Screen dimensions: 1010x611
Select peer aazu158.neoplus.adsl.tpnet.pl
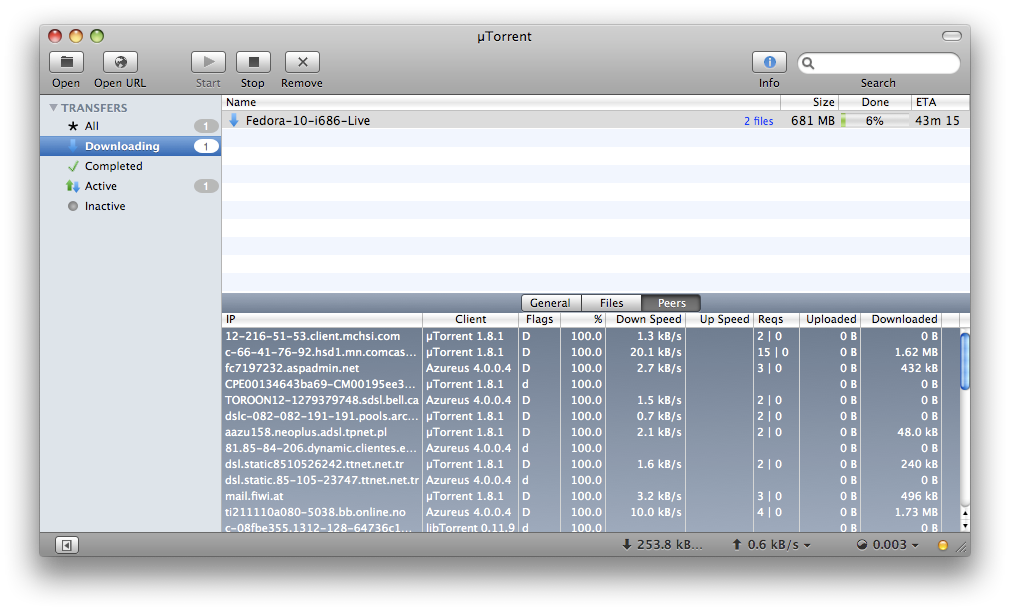pyautogui.click(x=306, y=432)
